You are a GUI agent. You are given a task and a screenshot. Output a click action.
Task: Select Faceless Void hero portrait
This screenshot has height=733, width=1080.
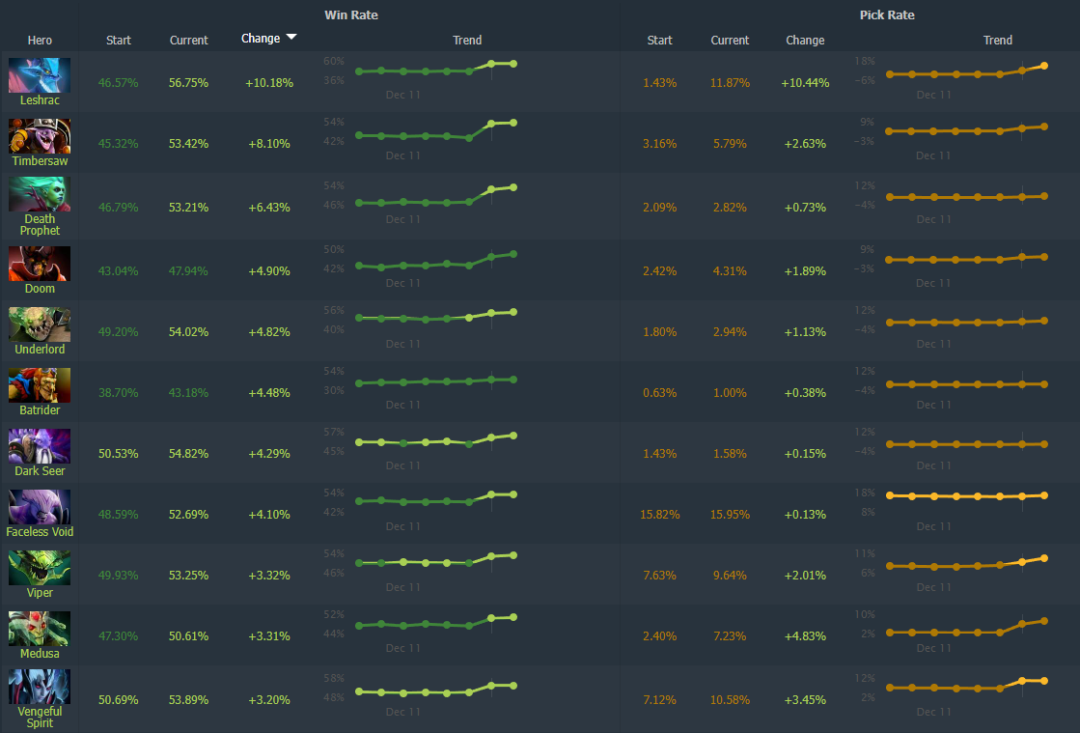point(39,506)
